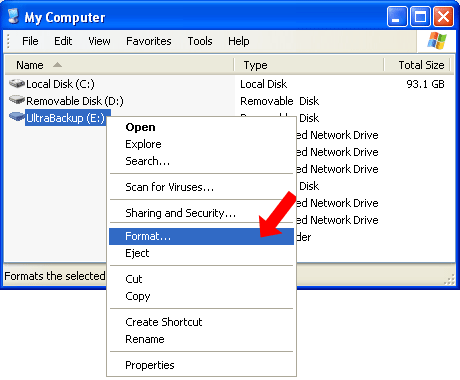Click the UltraBackup (E:) drive icon
Viewport: 460px width, 380px height.
click(17, 117)
